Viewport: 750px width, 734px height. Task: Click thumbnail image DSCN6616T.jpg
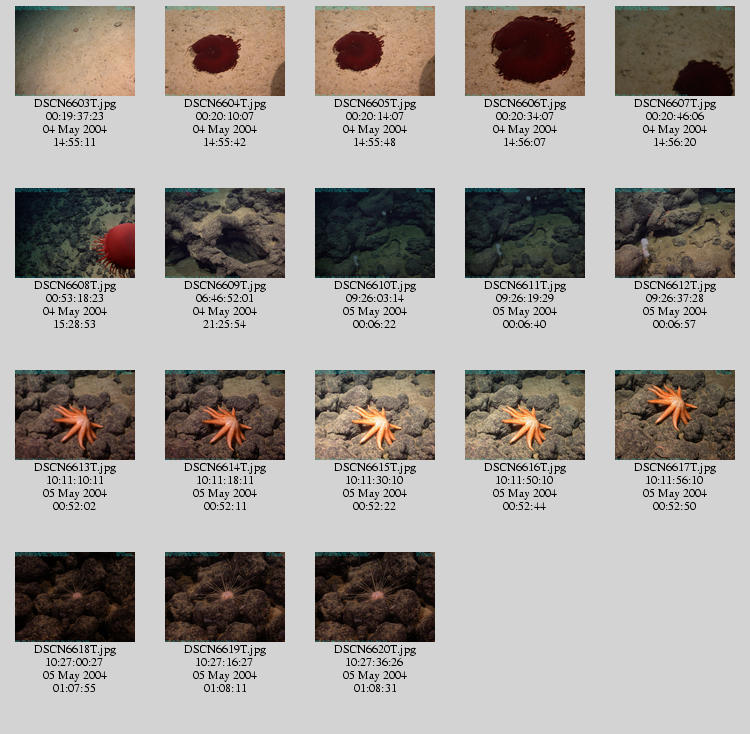(x=525, y=415)
